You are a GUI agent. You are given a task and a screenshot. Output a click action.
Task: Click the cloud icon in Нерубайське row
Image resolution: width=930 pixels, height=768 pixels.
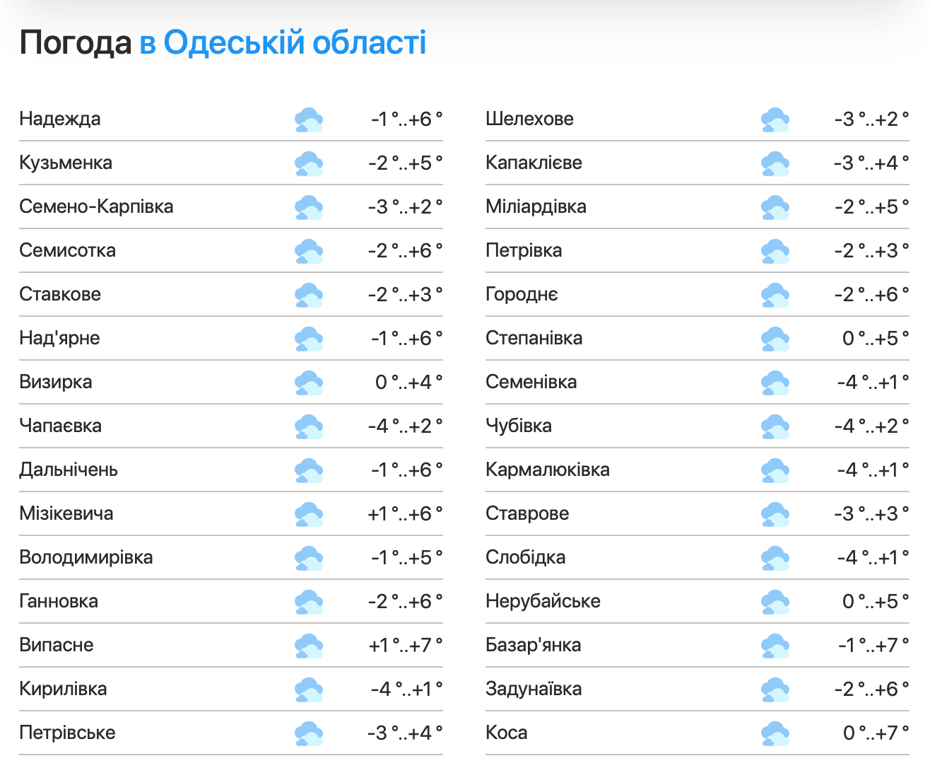775,602
